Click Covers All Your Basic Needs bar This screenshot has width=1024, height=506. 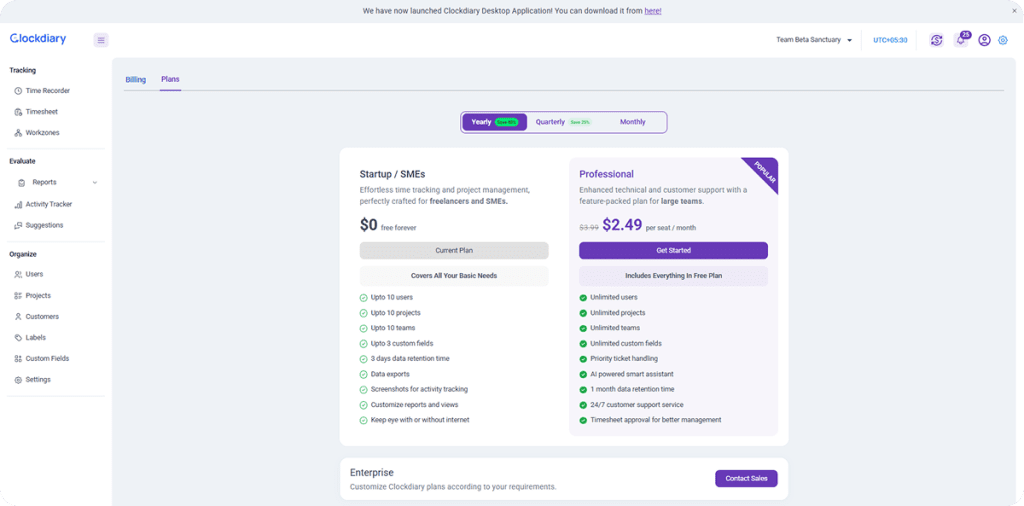pos(454,276)
